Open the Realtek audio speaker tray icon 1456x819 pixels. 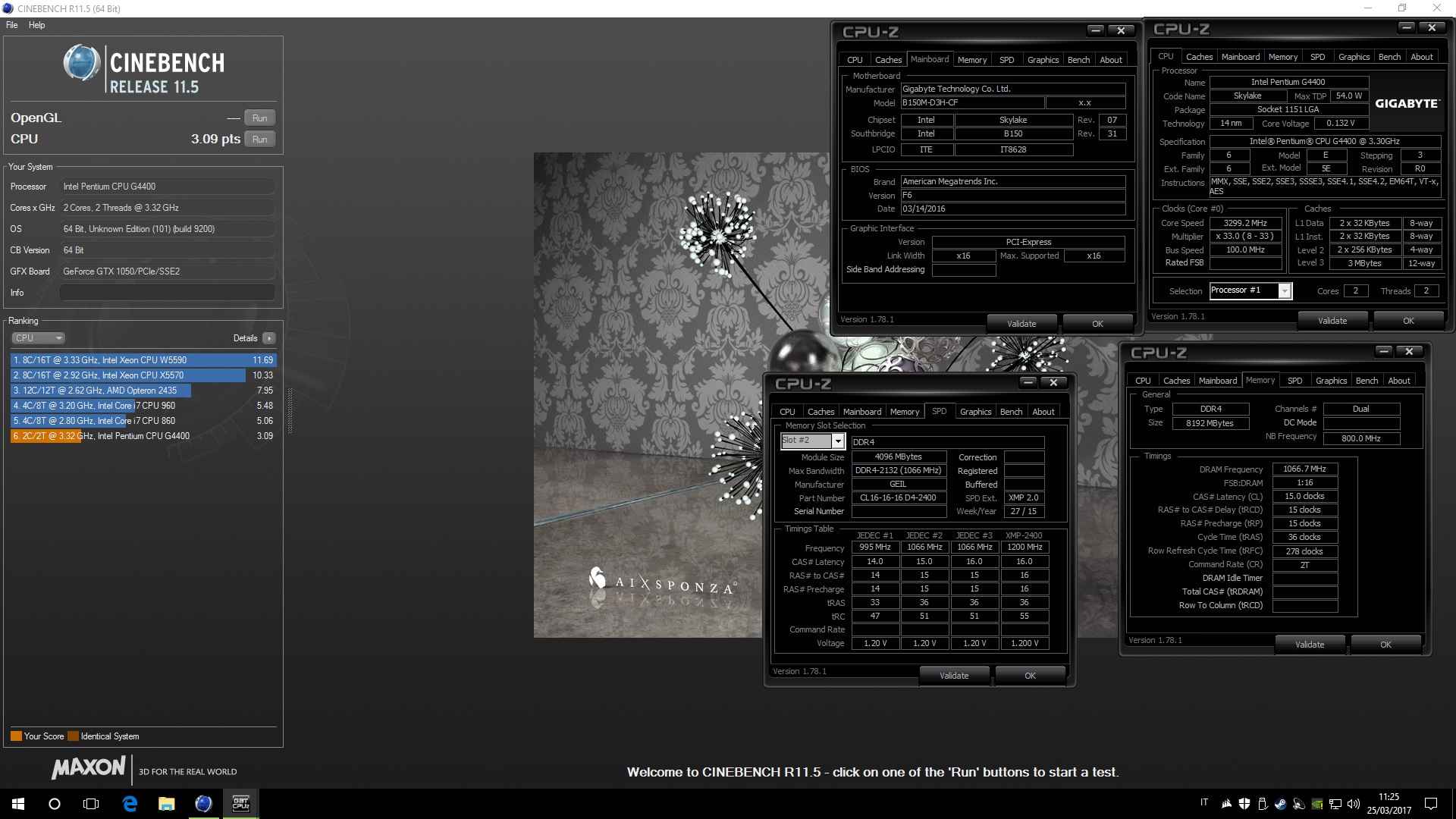coord(1299,804)
